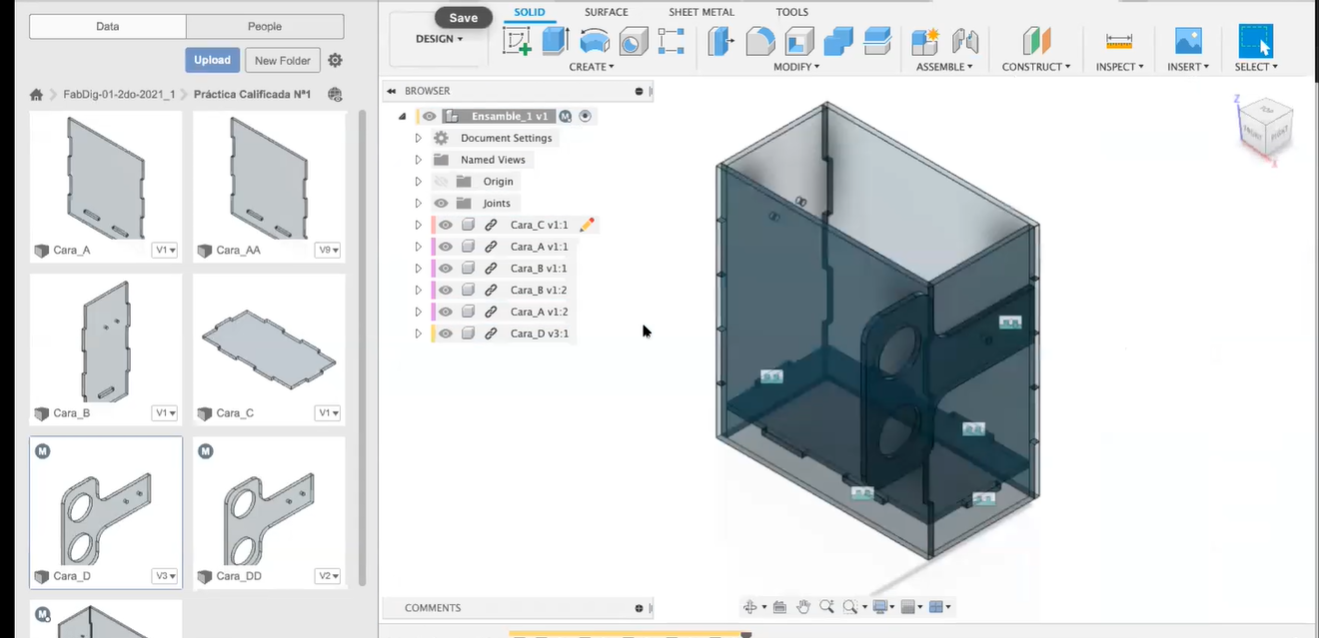
Task: Hide the Cara_D v3:1 component
Action: pyautogui.click(x=446, y=334)
